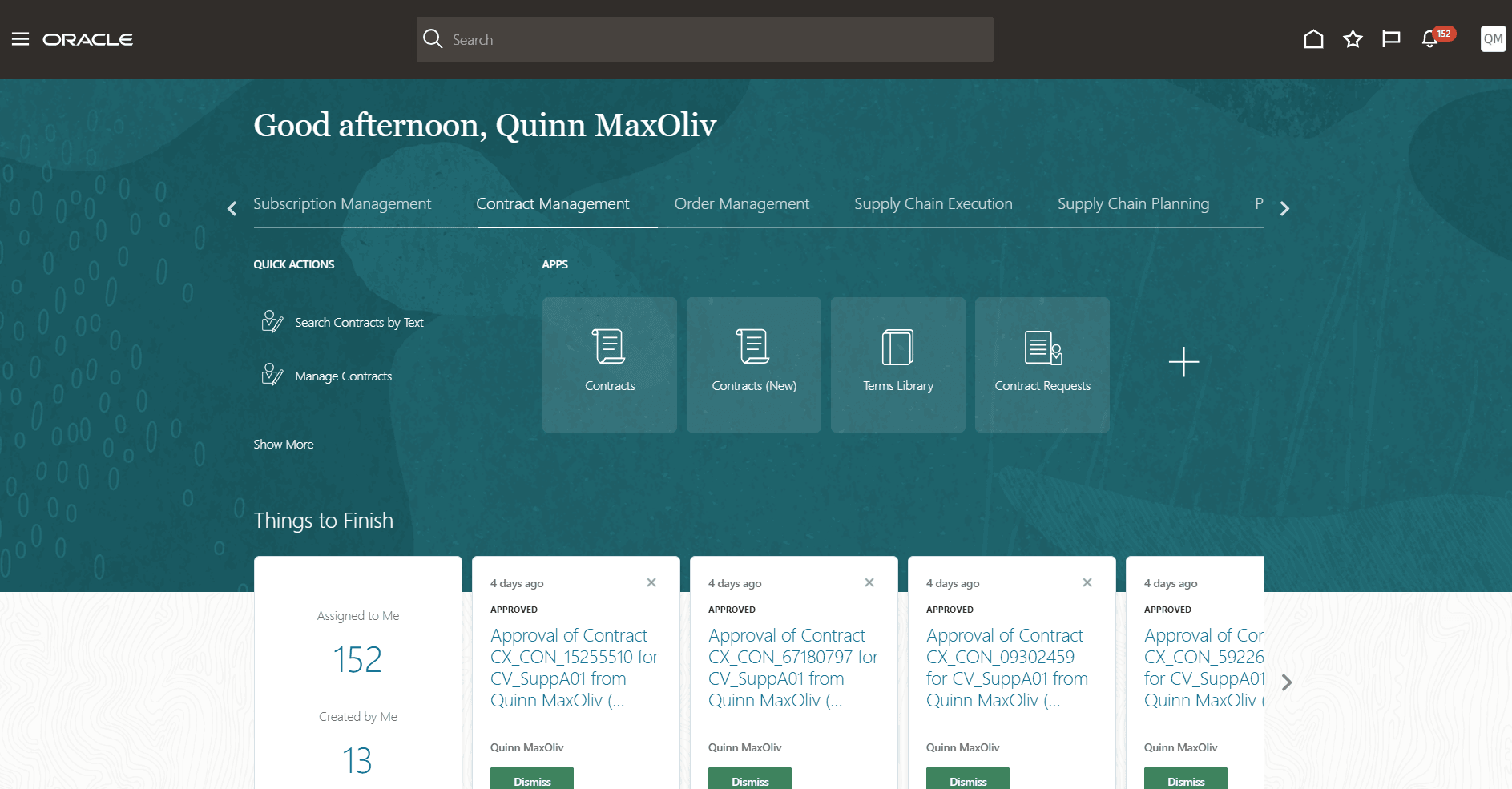This screenshot has width=1512, height=789.
Task: Dismiss the CX_CON_15255510 notification
Action: [x=532, y=779]
